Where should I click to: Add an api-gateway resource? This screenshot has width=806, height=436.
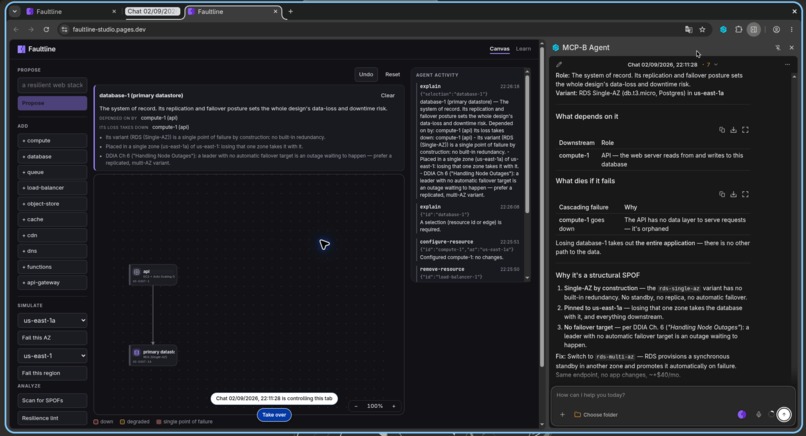pyautogui.click(x=52, y=282)
